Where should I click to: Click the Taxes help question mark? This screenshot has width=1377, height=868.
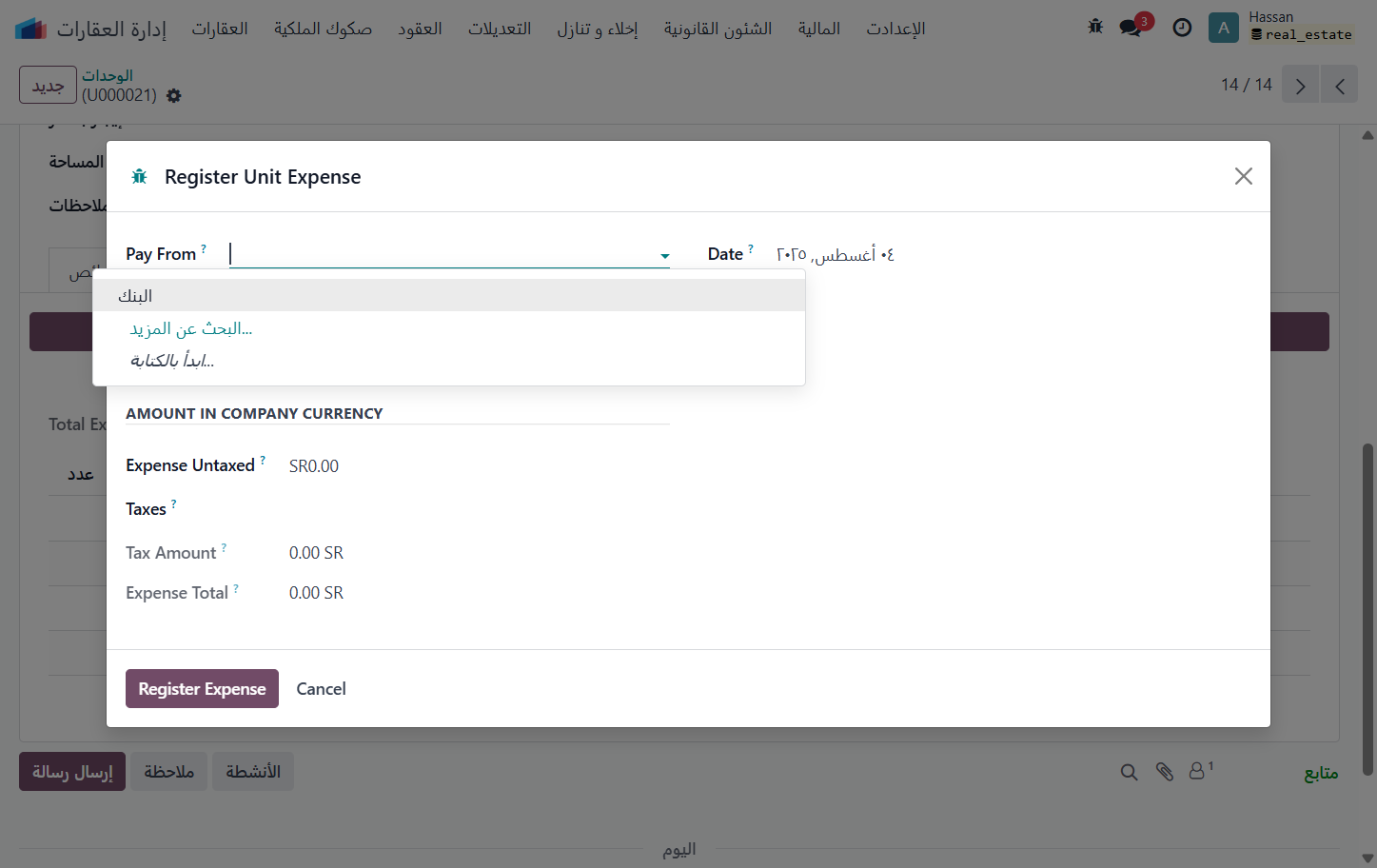(173, 503)
